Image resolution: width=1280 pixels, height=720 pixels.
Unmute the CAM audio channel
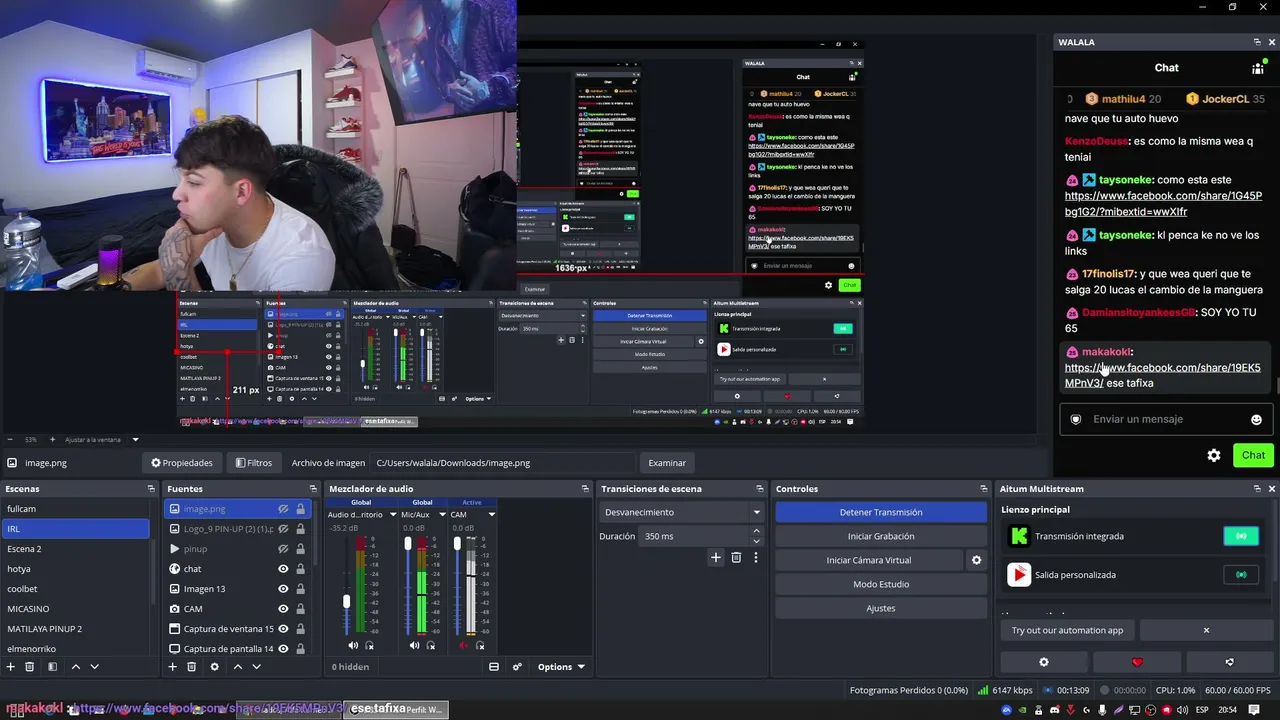coord(464,646)
